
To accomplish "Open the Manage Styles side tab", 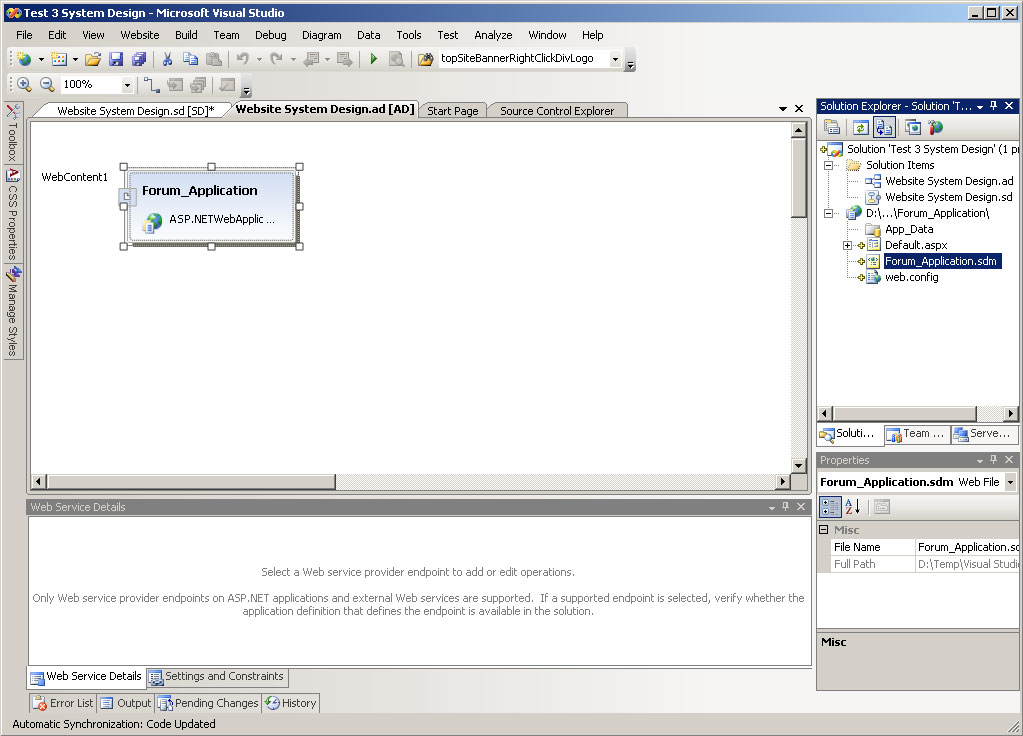I will coord(13,311).
